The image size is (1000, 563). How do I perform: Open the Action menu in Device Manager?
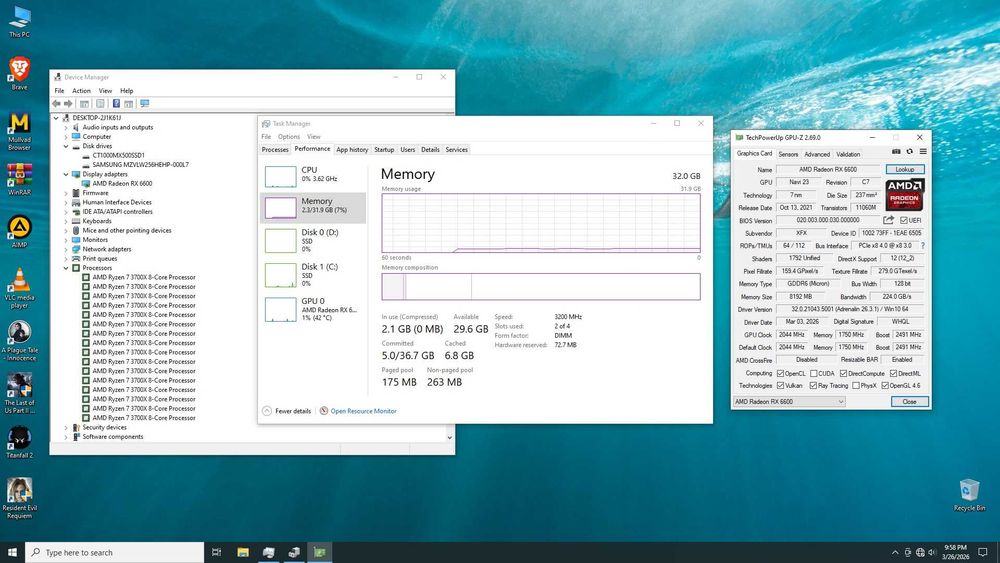[x=81, y=91]
